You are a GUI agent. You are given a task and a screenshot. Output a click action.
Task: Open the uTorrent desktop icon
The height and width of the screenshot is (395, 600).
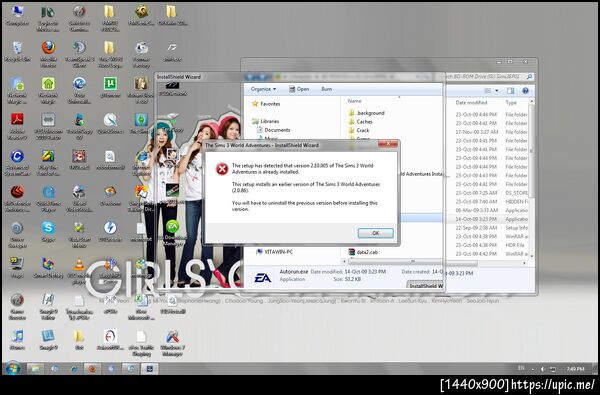pyautogui.click(x=110, y=87)
